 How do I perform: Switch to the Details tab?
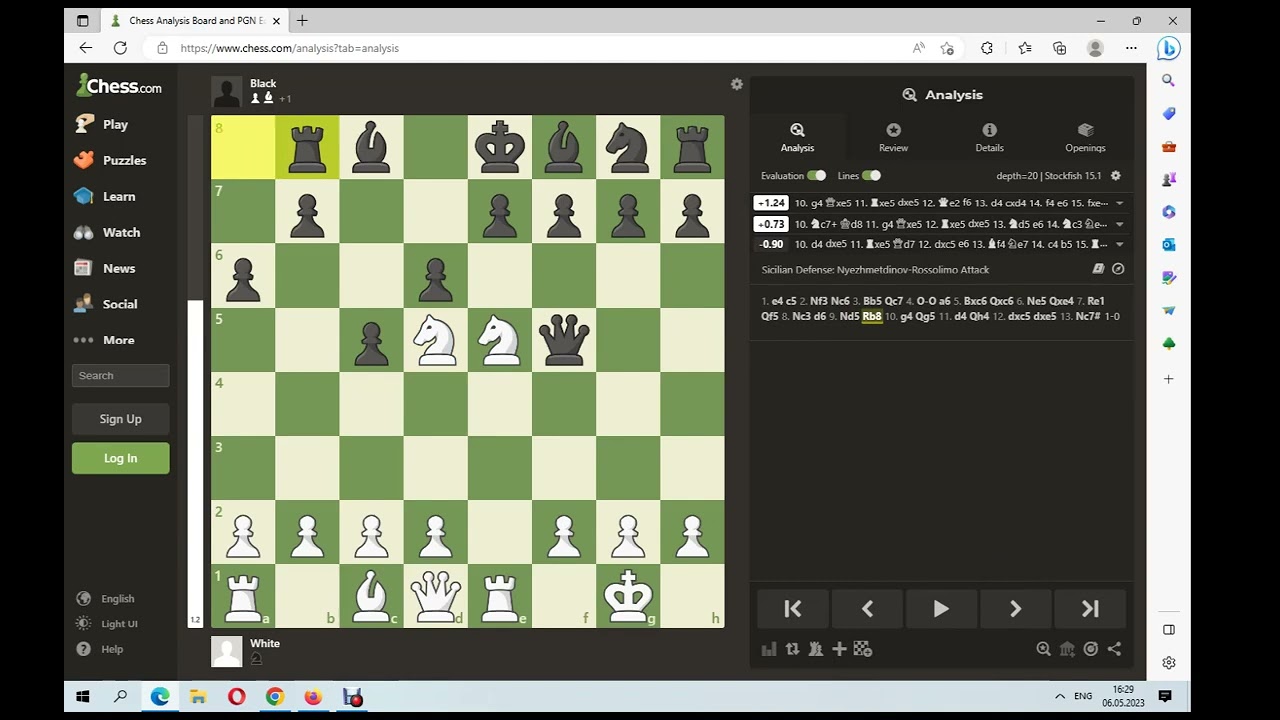(x=989, y=137)
